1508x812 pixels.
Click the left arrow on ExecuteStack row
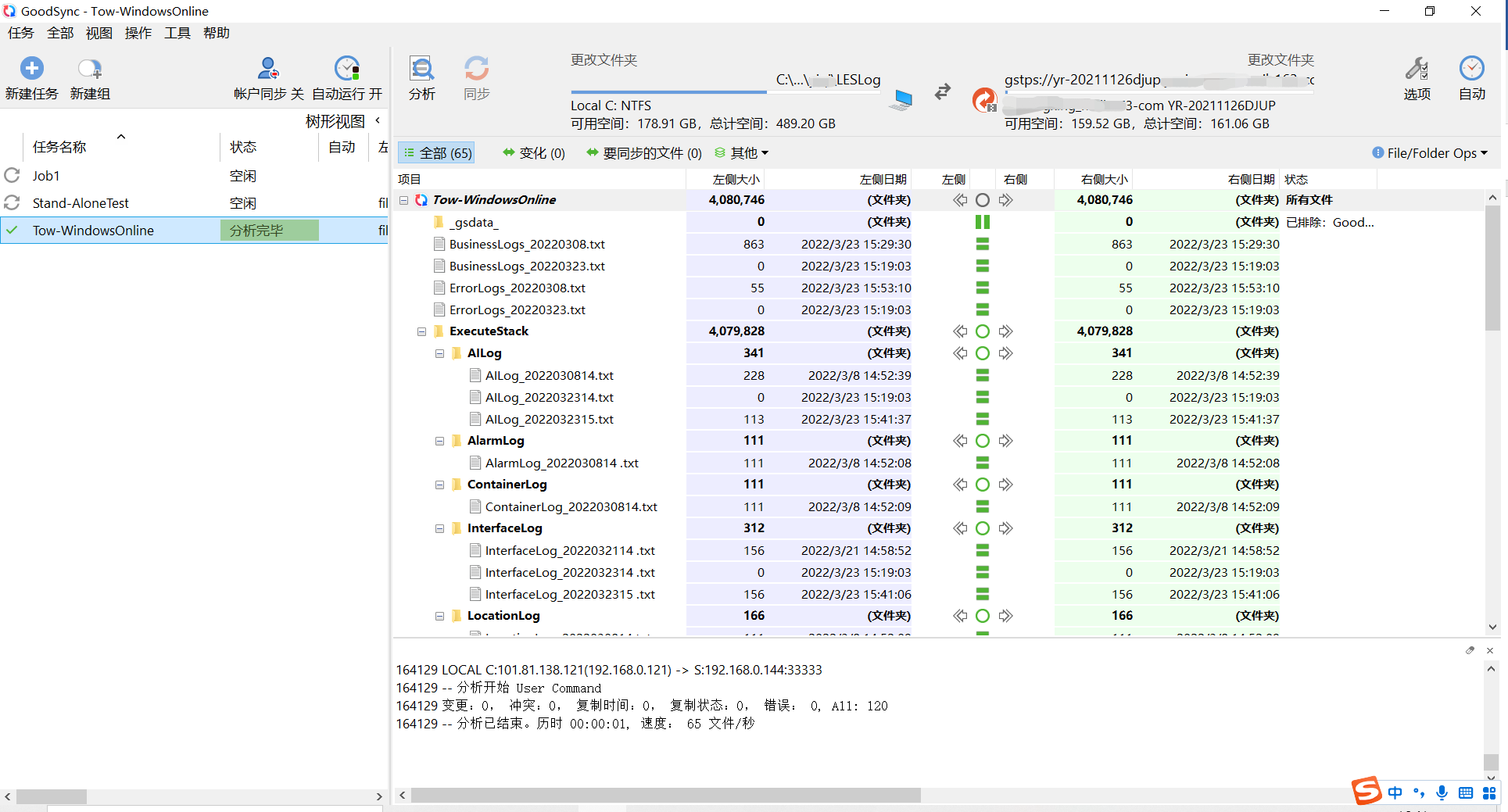click(960, 331)
